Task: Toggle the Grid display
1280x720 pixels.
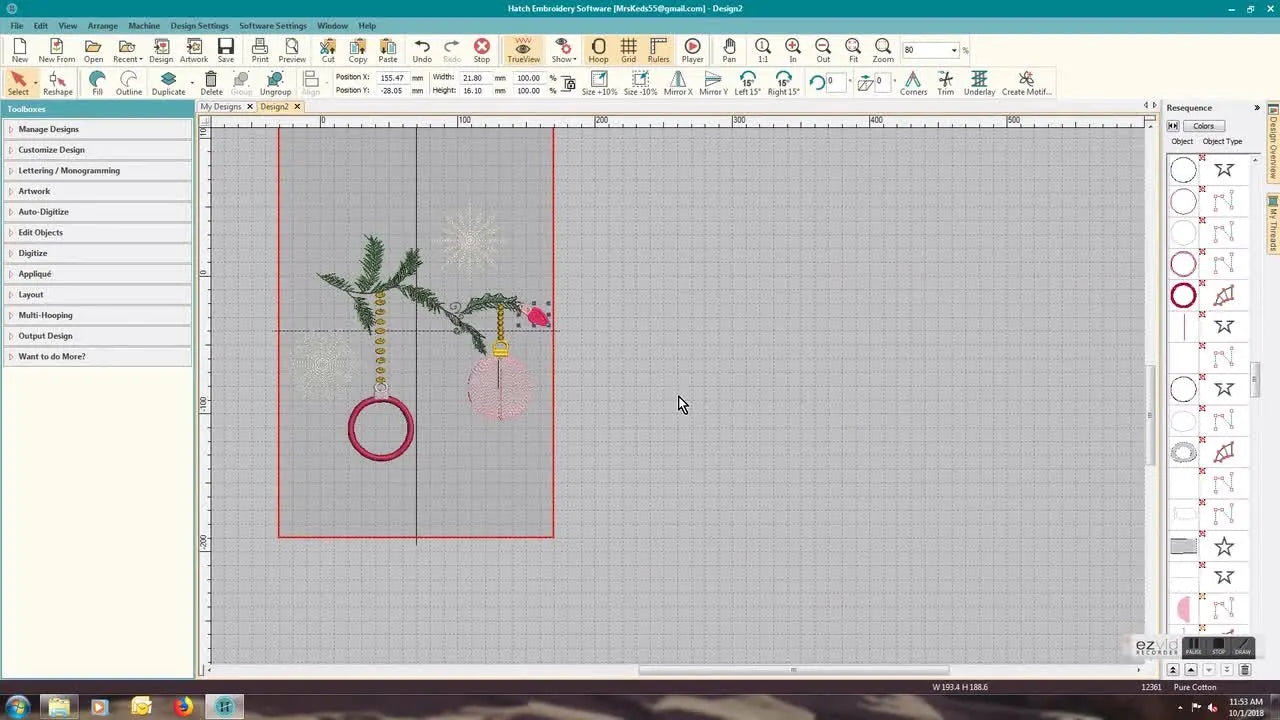Action: tap(628, 51)
